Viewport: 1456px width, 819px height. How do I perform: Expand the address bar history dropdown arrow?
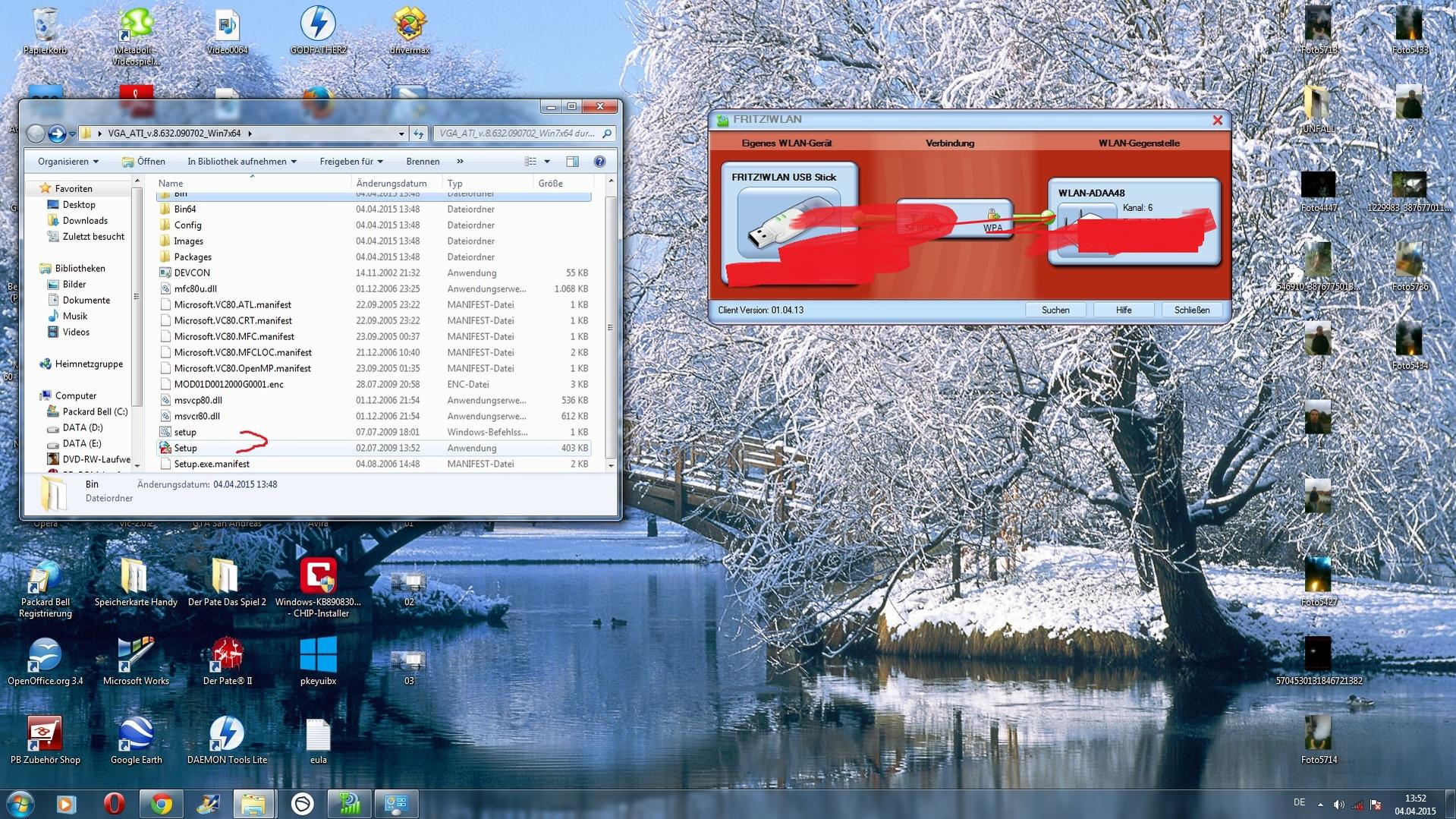click(x=401, y=134)
